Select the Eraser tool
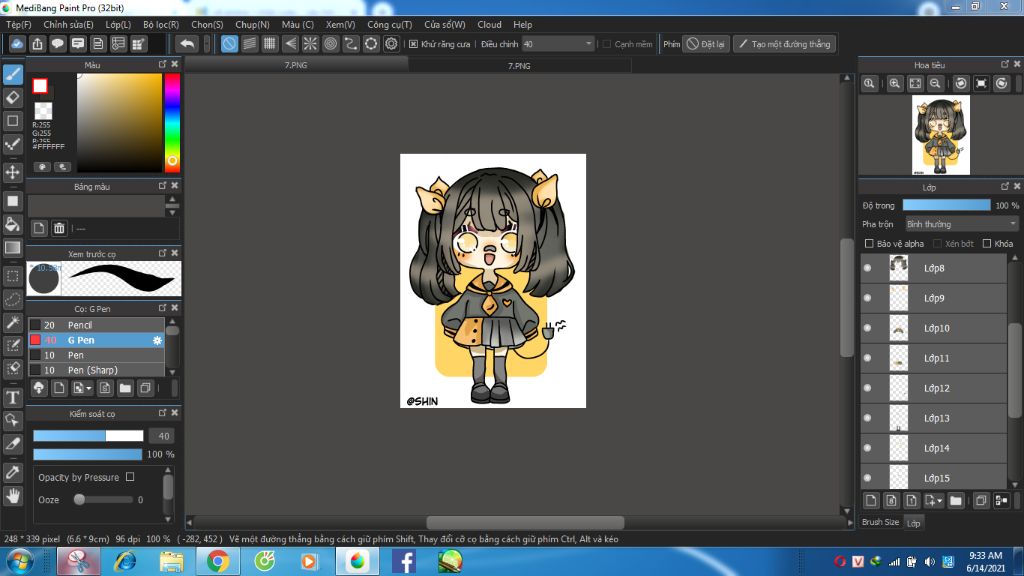 tap(12, 98)
